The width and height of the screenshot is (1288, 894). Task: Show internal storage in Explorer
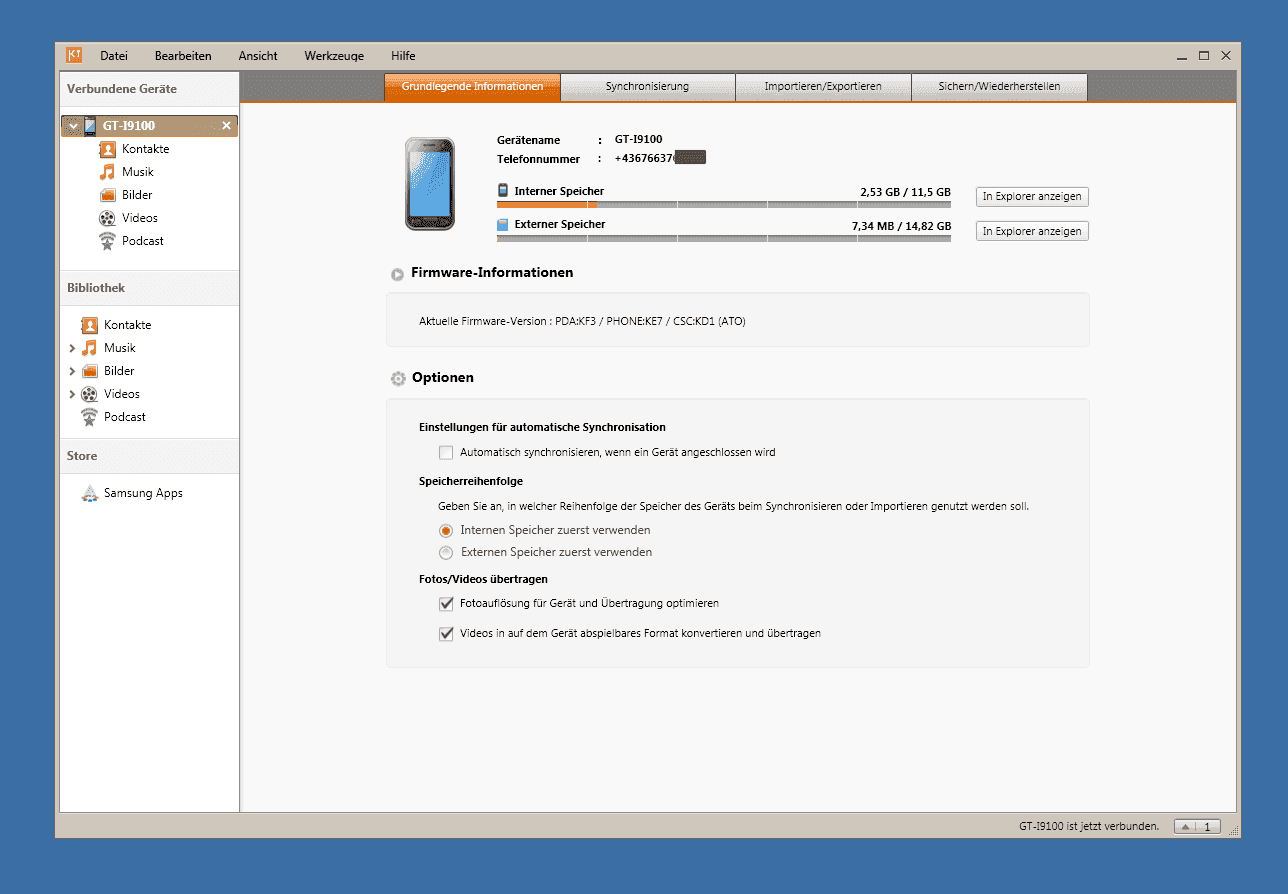(1032, 197)
